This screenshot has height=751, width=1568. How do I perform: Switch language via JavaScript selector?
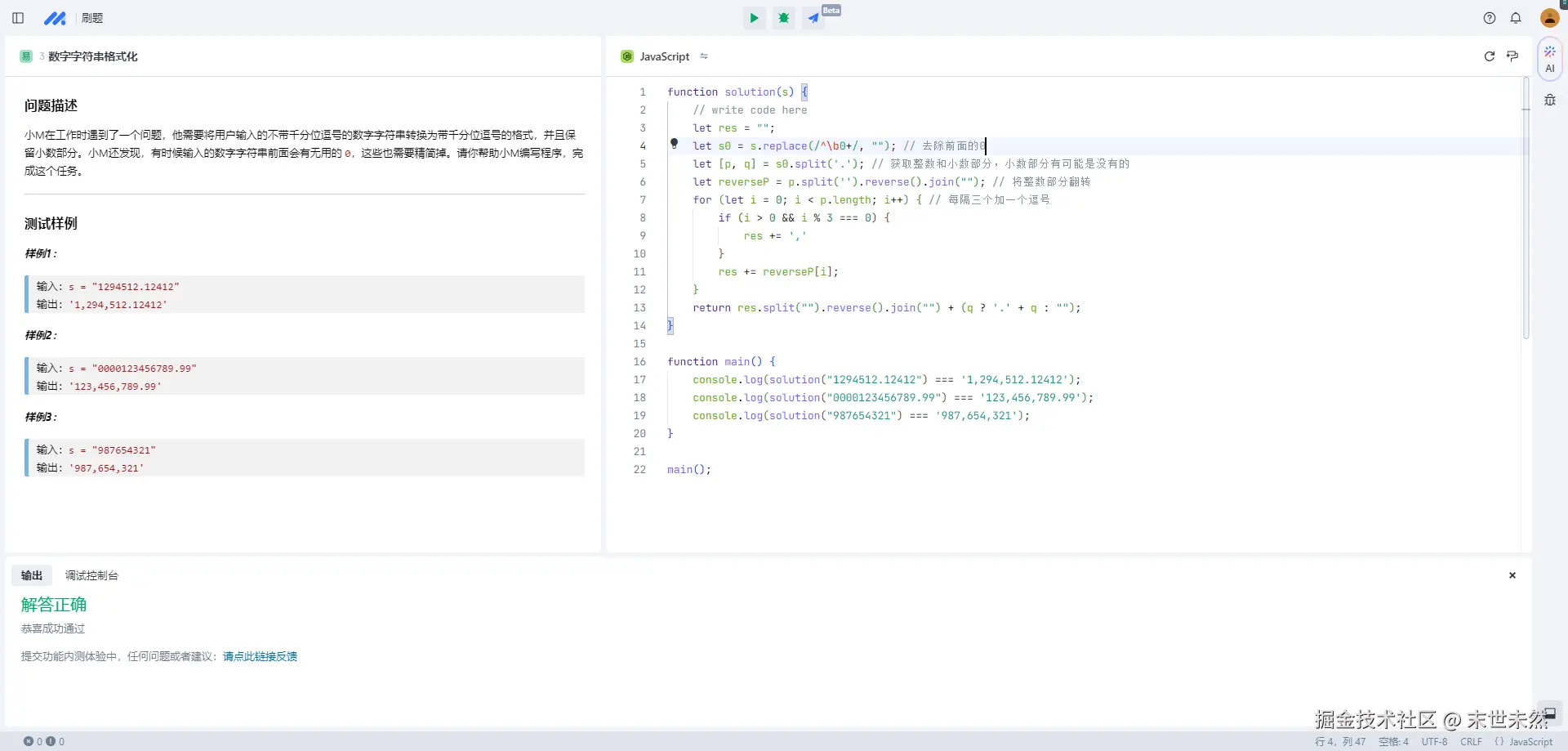coord(665,56)
